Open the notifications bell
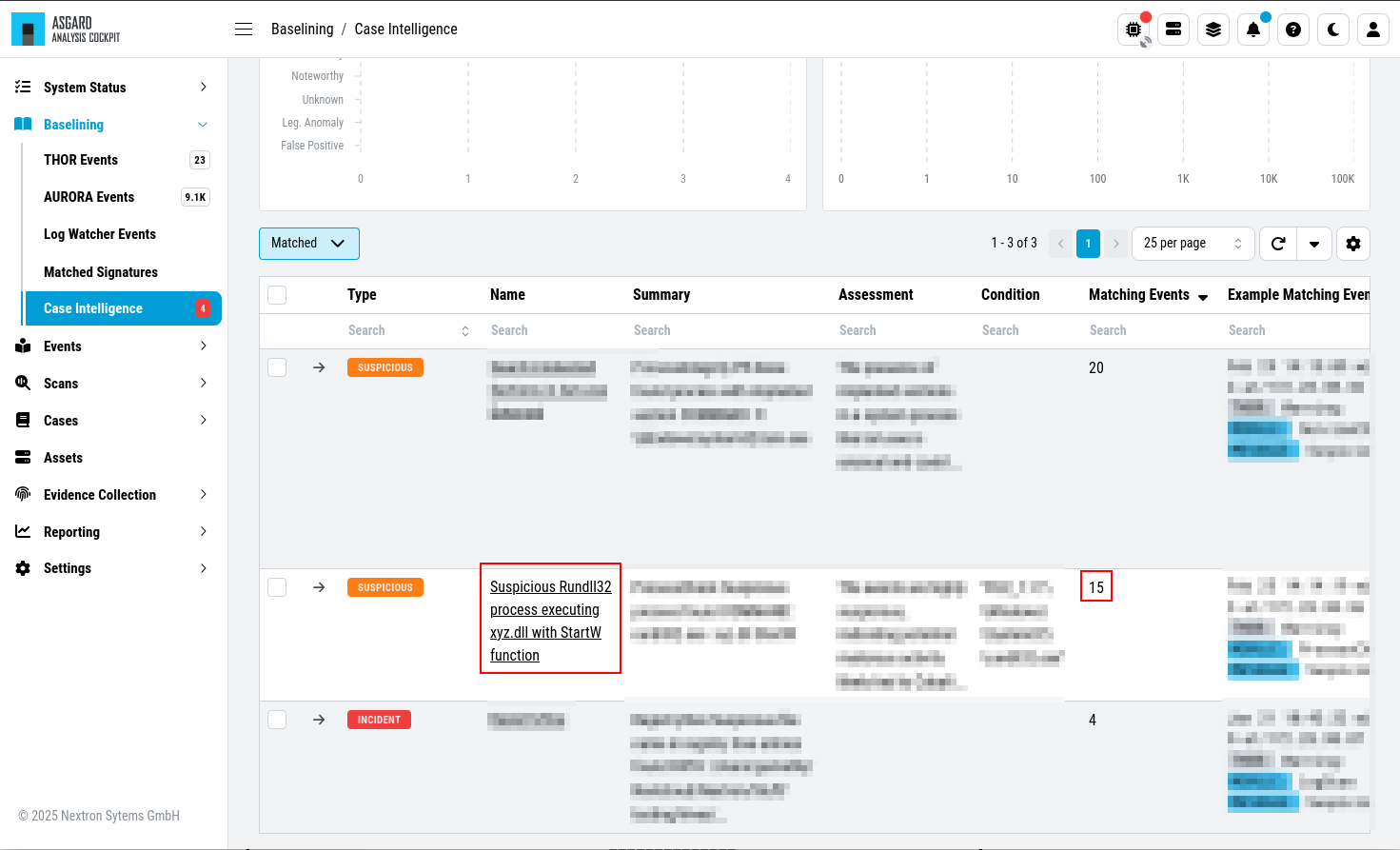The image size is (1400, 850). tap(1253, 30)
